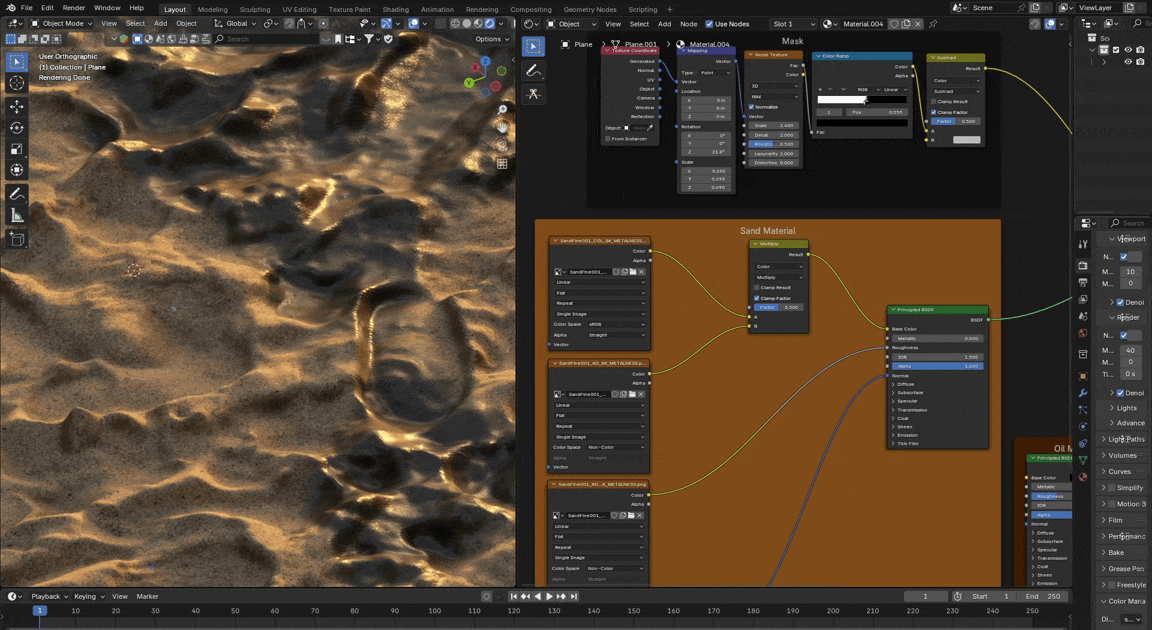1152x630 pixels.
Task: Select Links Cut tool in node editor
Action: pos(534,94)
